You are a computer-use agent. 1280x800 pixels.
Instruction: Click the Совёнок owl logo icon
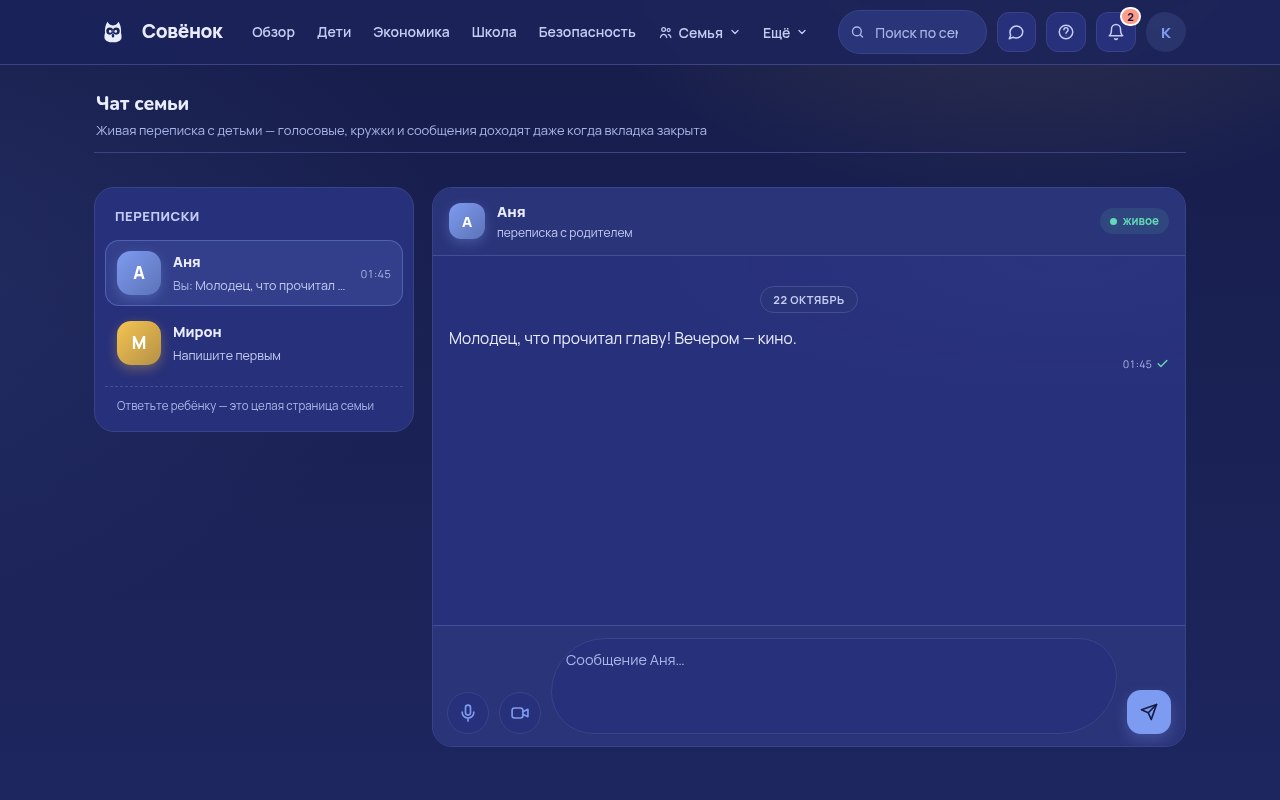click(113, 32)
